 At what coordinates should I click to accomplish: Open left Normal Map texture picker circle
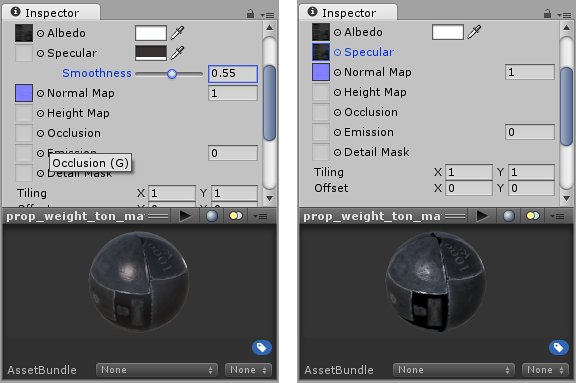(x=40, y=93)
